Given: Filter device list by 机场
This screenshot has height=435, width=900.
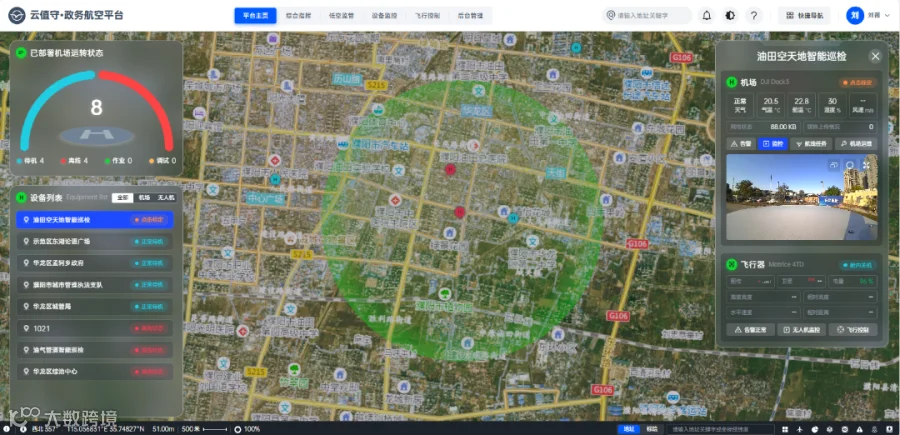Looking at the screenshot, I should pyautogui.click(x=144, y=197).
